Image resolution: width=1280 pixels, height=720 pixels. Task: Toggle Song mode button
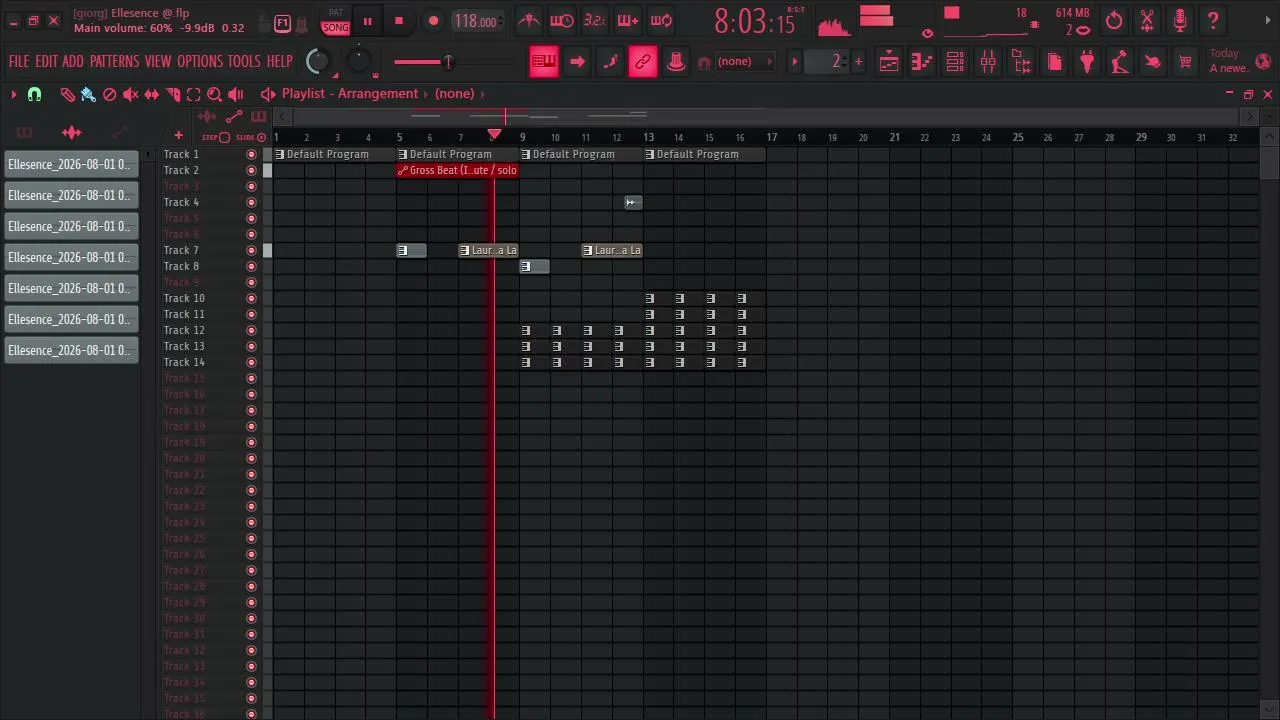(336, 28)
